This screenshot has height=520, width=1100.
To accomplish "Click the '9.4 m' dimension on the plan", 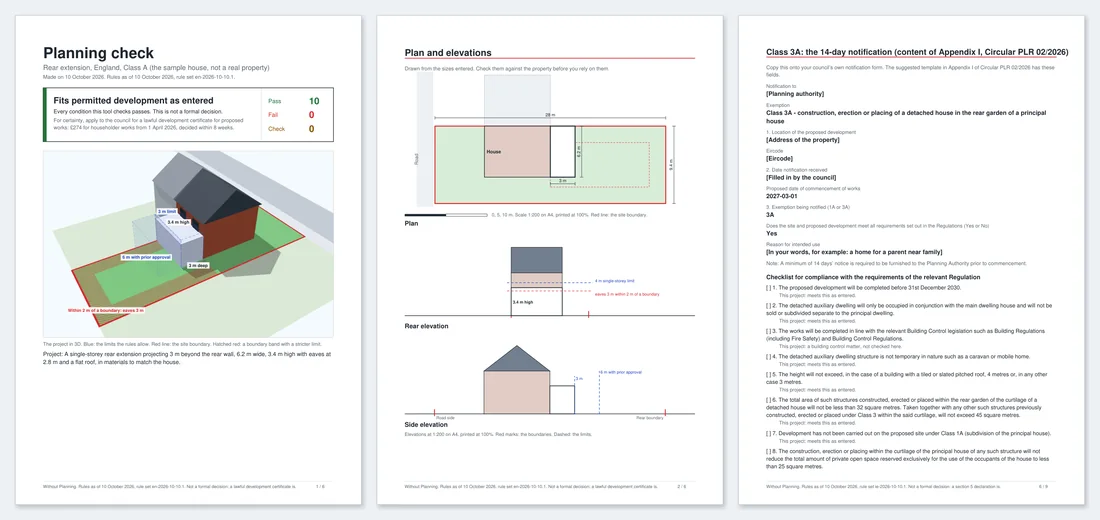I will click(x=671, y=165).
